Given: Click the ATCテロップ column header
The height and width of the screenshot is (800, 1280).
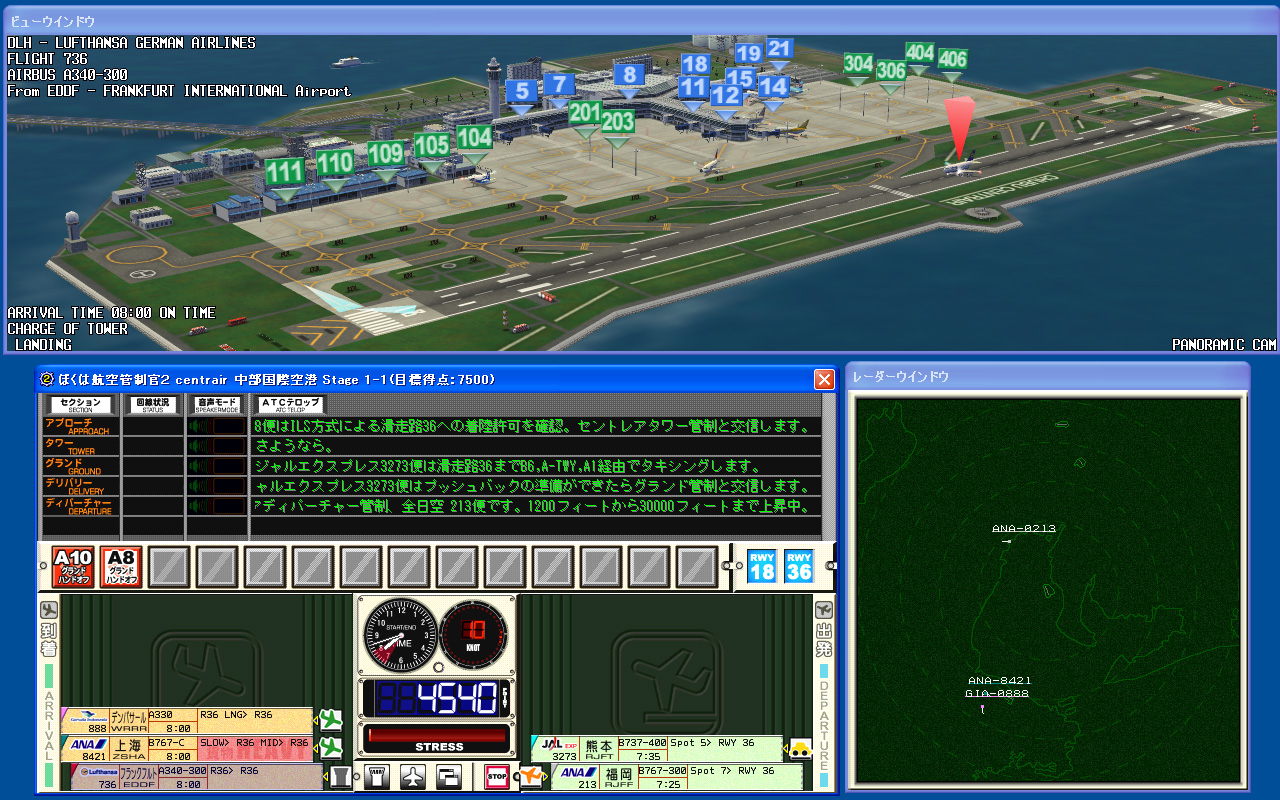Looking at the screenshot, I should [x=290, y=405].
